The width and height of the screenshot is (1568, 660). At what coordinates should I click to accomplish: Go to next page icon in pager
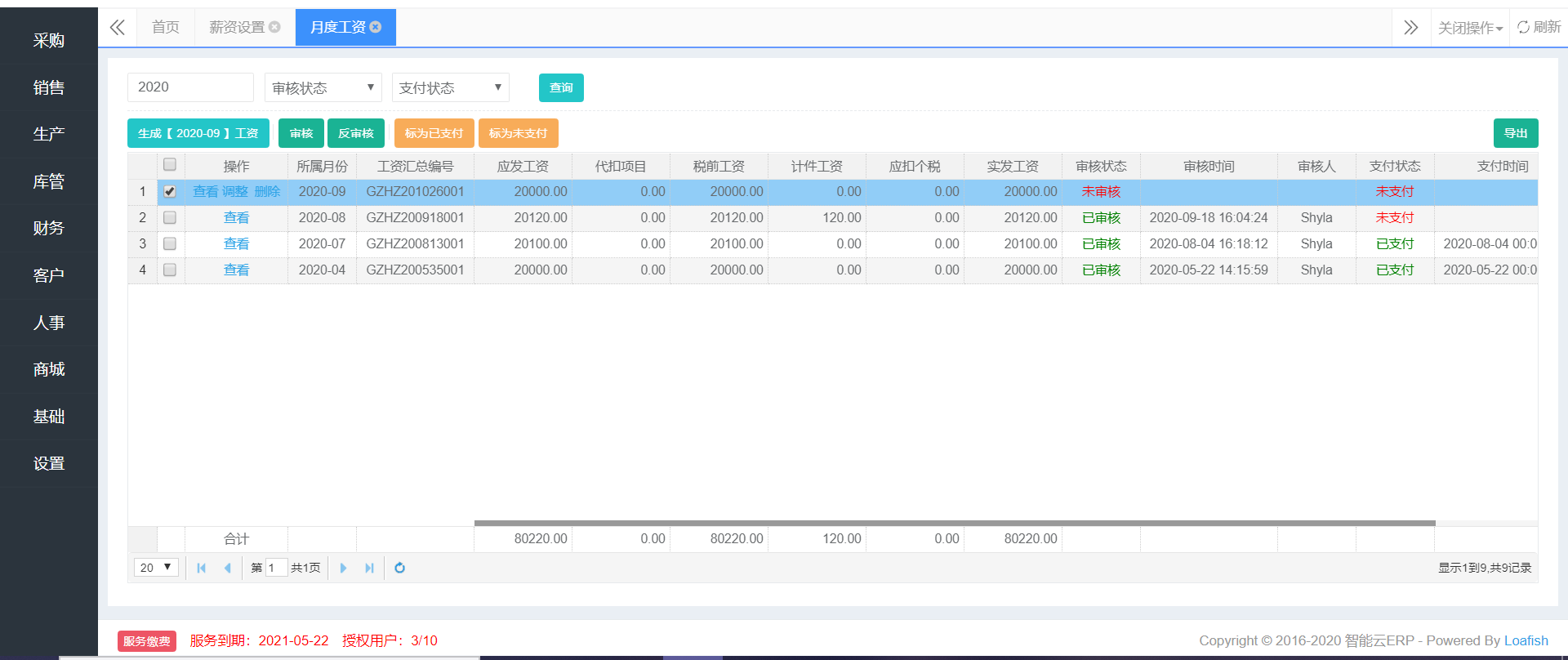click(x=343, y=568)
